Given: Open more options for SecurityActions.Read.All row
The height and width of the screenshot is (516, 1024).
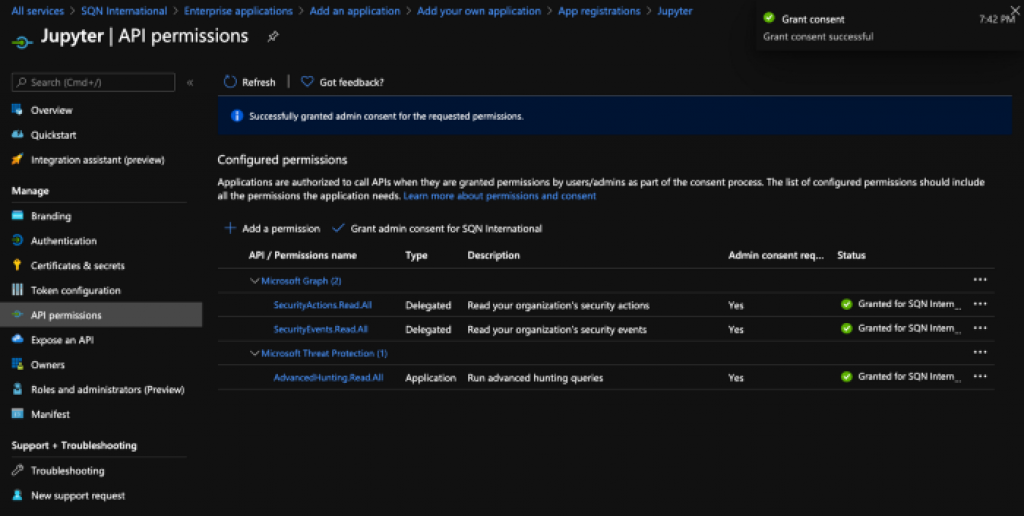Looking at the screenshot, I should click(980, 304).
